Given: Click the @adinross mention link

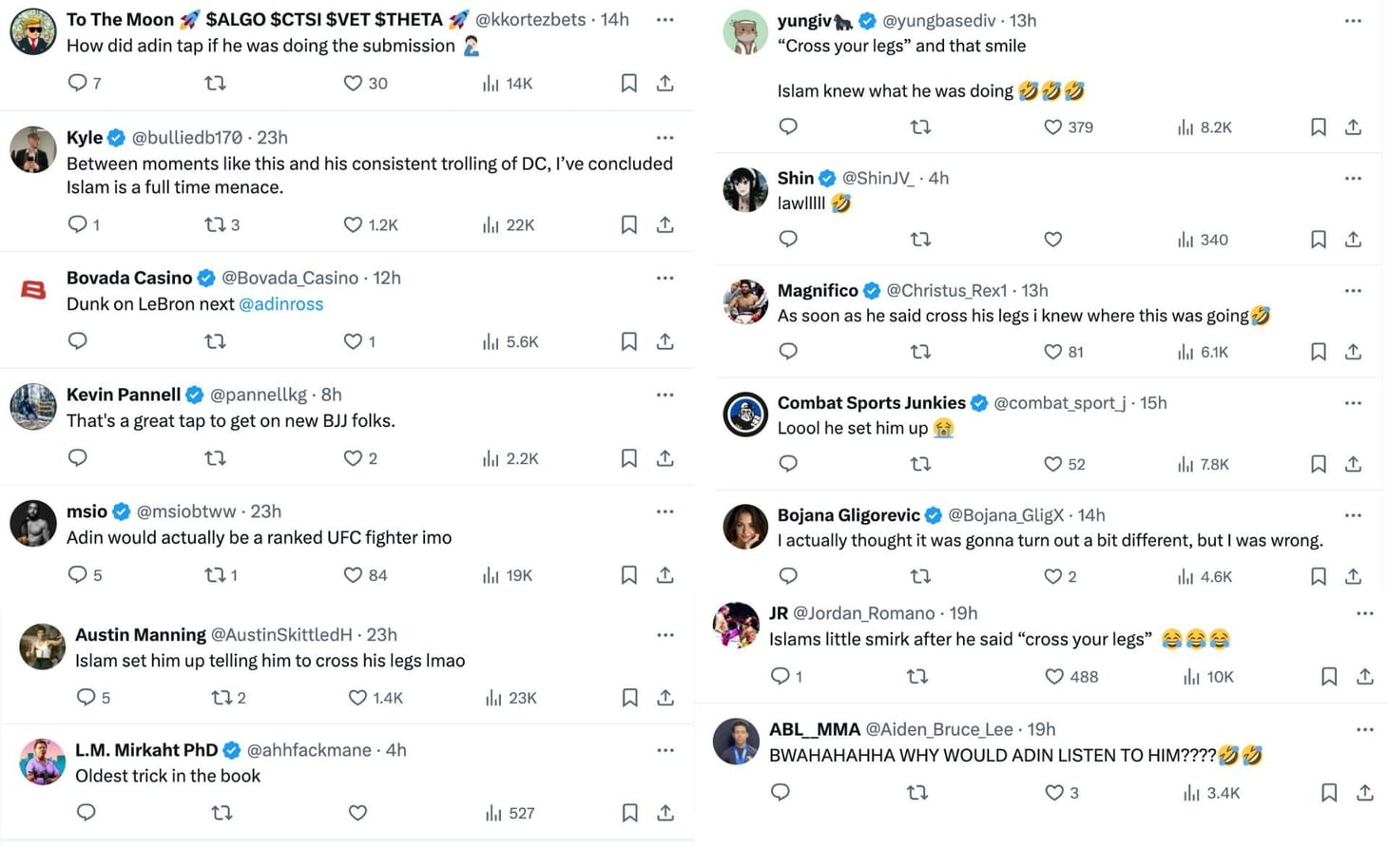Looking at the screenshot, I should 281,303.
